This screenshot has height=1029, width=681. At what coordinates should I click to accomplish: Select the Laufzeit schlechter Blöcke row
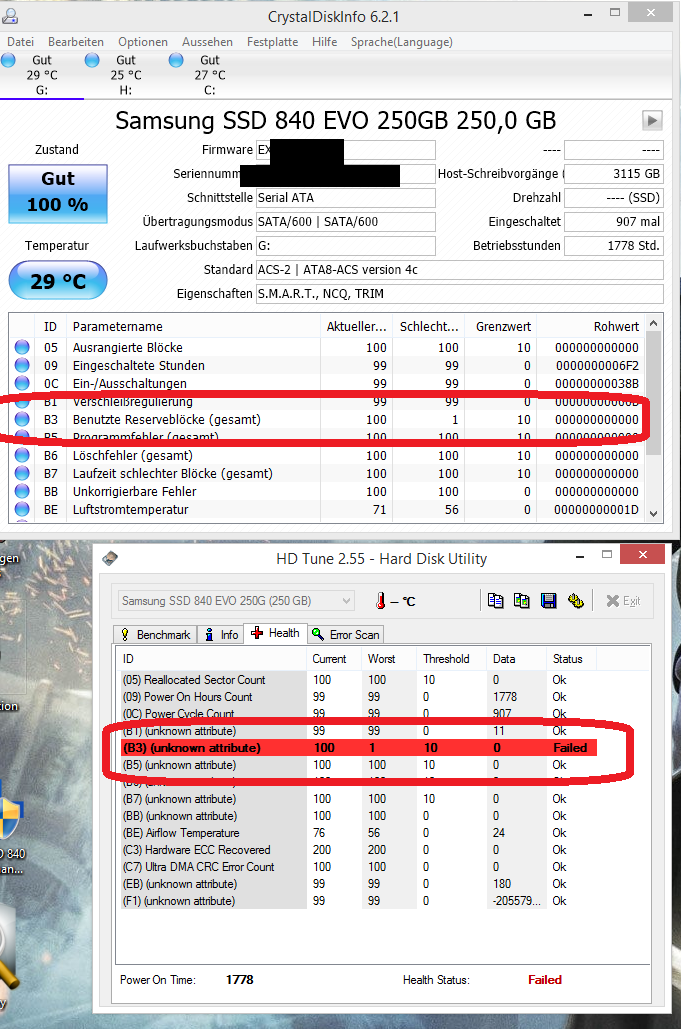pos(327,473)
